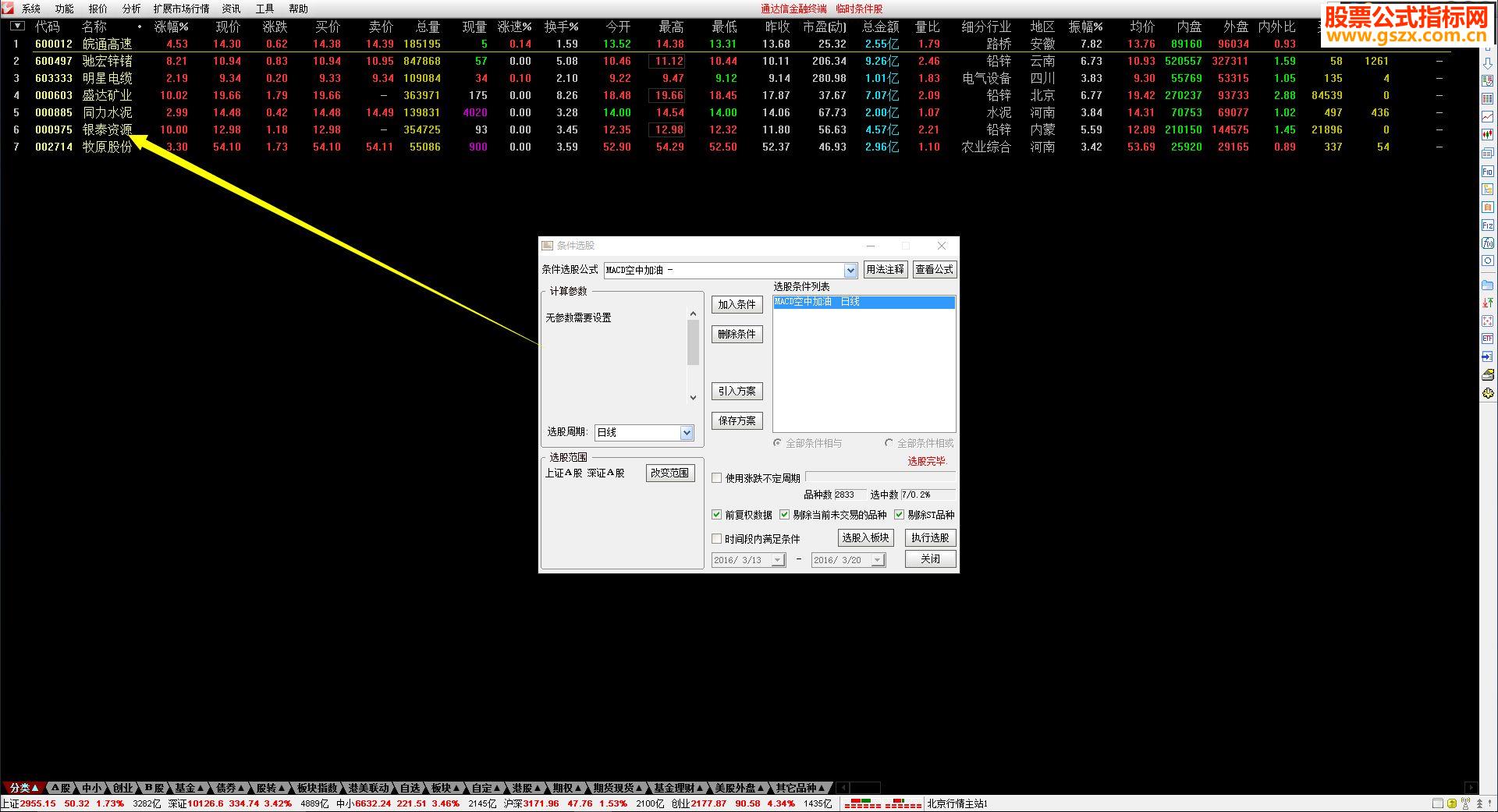Expand the 分类▲ bottom tab menu

pyautogui.click(x=24, y=788)
